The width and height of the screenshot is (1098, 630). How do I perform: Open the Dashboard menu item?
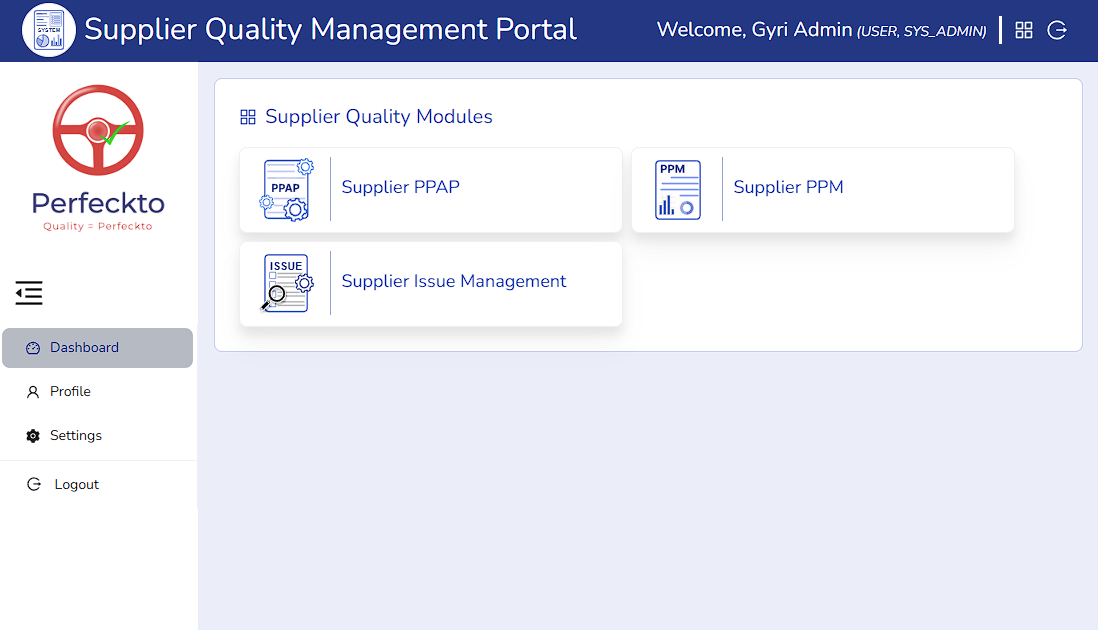click(x=97, y=348)
